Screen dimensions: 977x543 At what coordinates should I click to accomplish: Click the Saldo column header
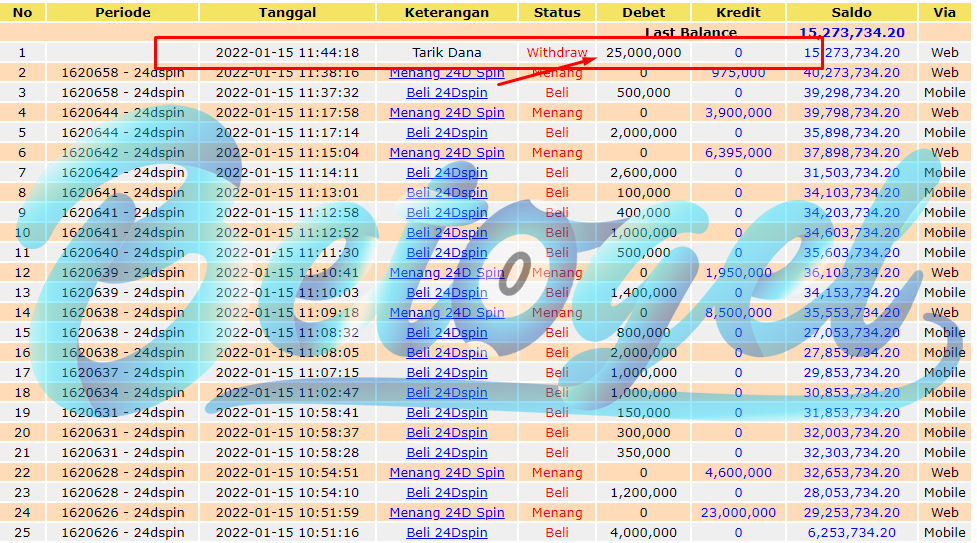point(851,12)
